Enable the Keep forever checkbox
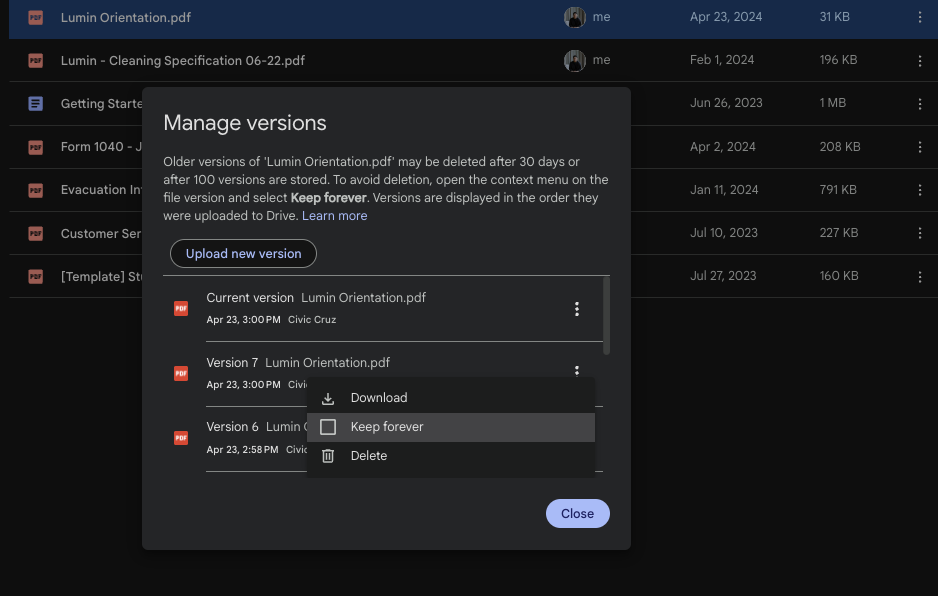The width and height of the screenshot is (938, 596). point(328,426)
